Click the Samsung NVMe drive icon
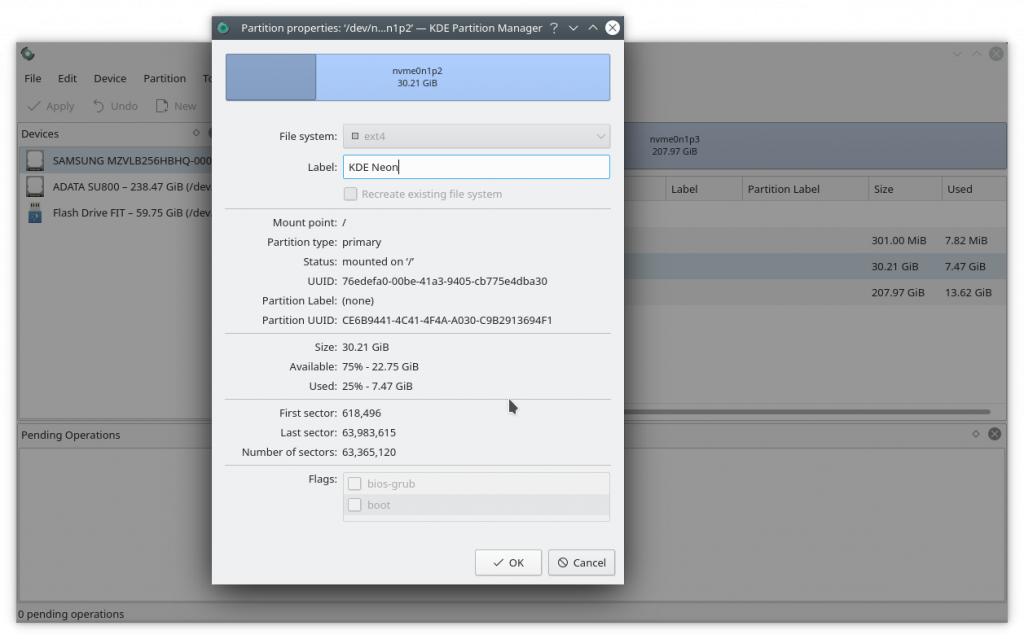 click(36, 160)
